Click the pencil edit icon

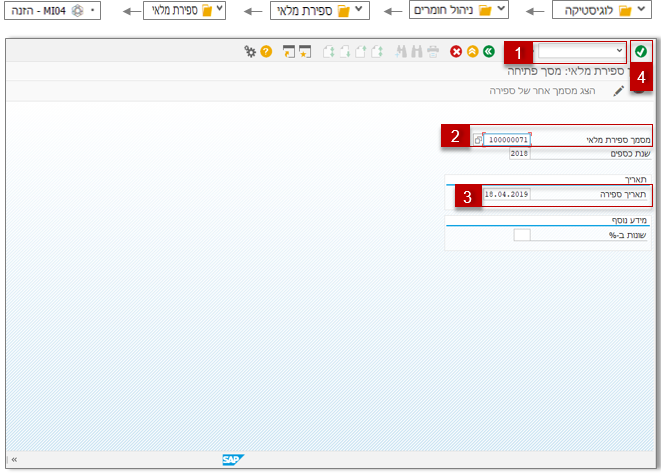(618, 91)
